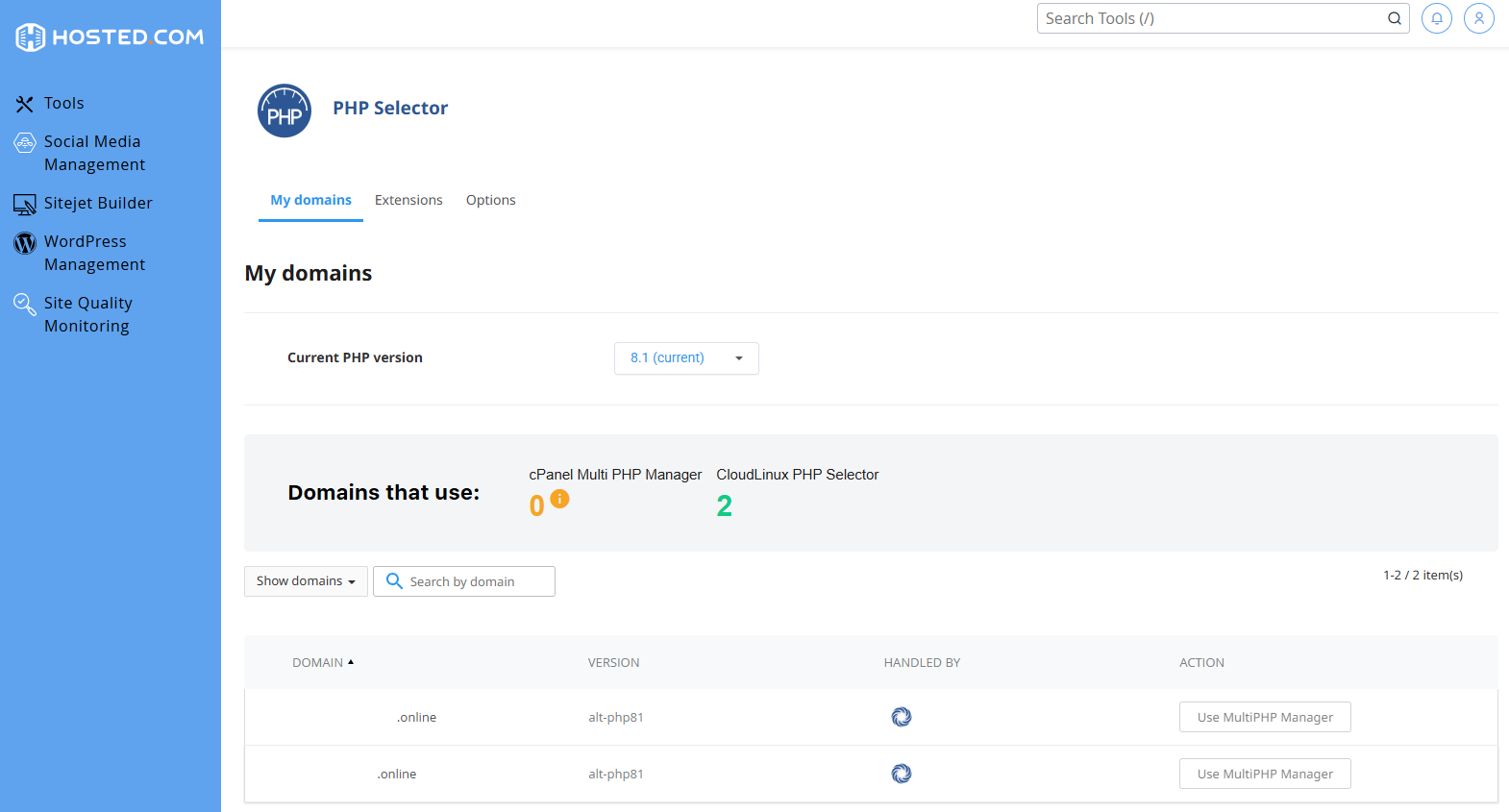Click the VERSION column header
1509x812 pixels.
tap(613, 662)
